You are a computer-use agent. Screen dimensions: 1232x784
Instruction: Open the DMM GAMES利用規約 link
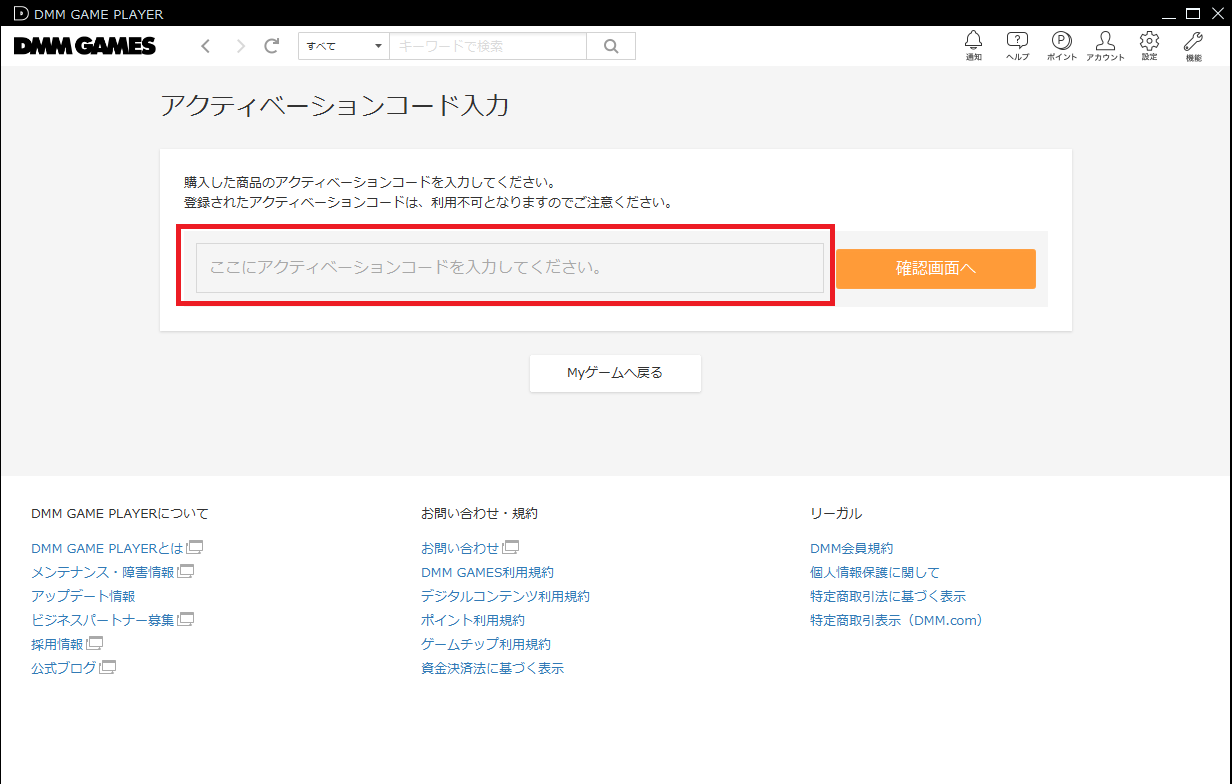(487, 572)
